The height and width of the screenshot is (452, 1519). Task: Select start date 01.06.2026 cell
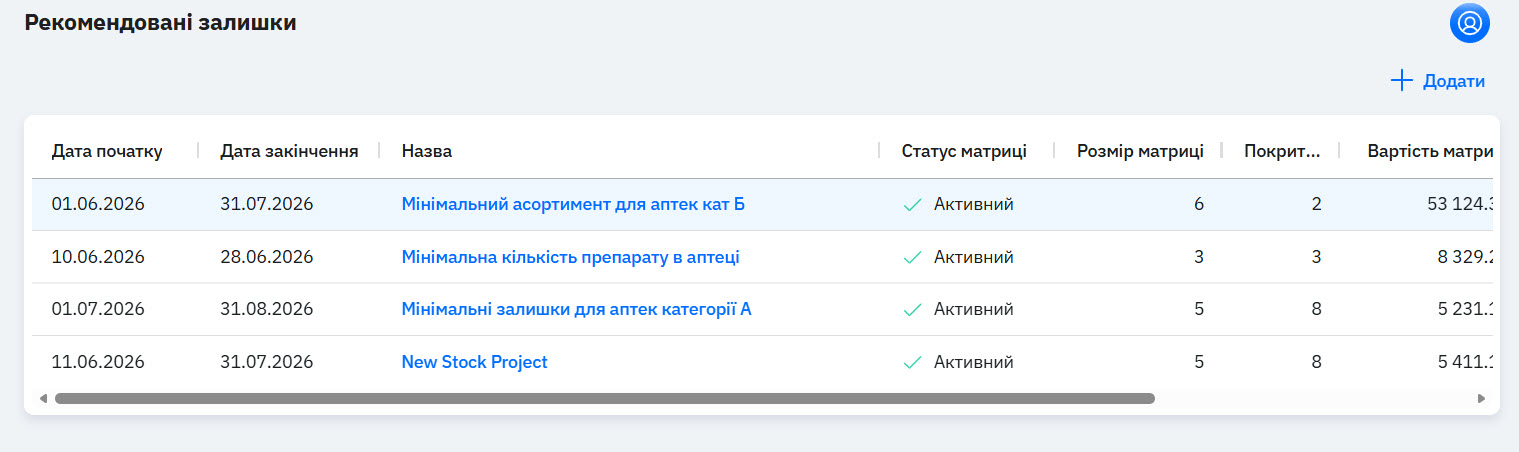[x=98, y=204]
